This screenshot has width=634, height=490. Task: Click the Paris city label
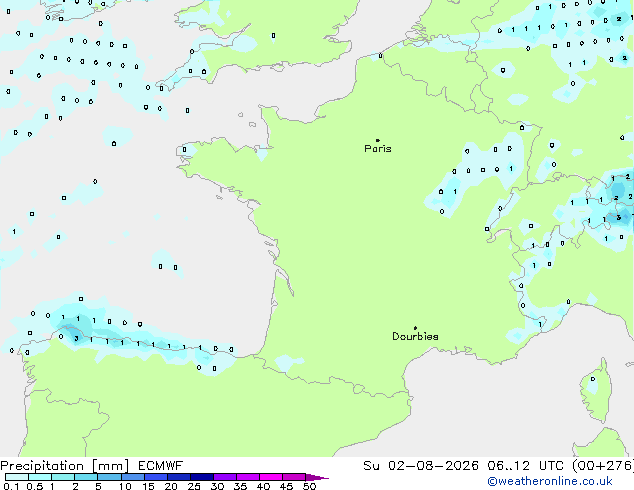[378, 149]
